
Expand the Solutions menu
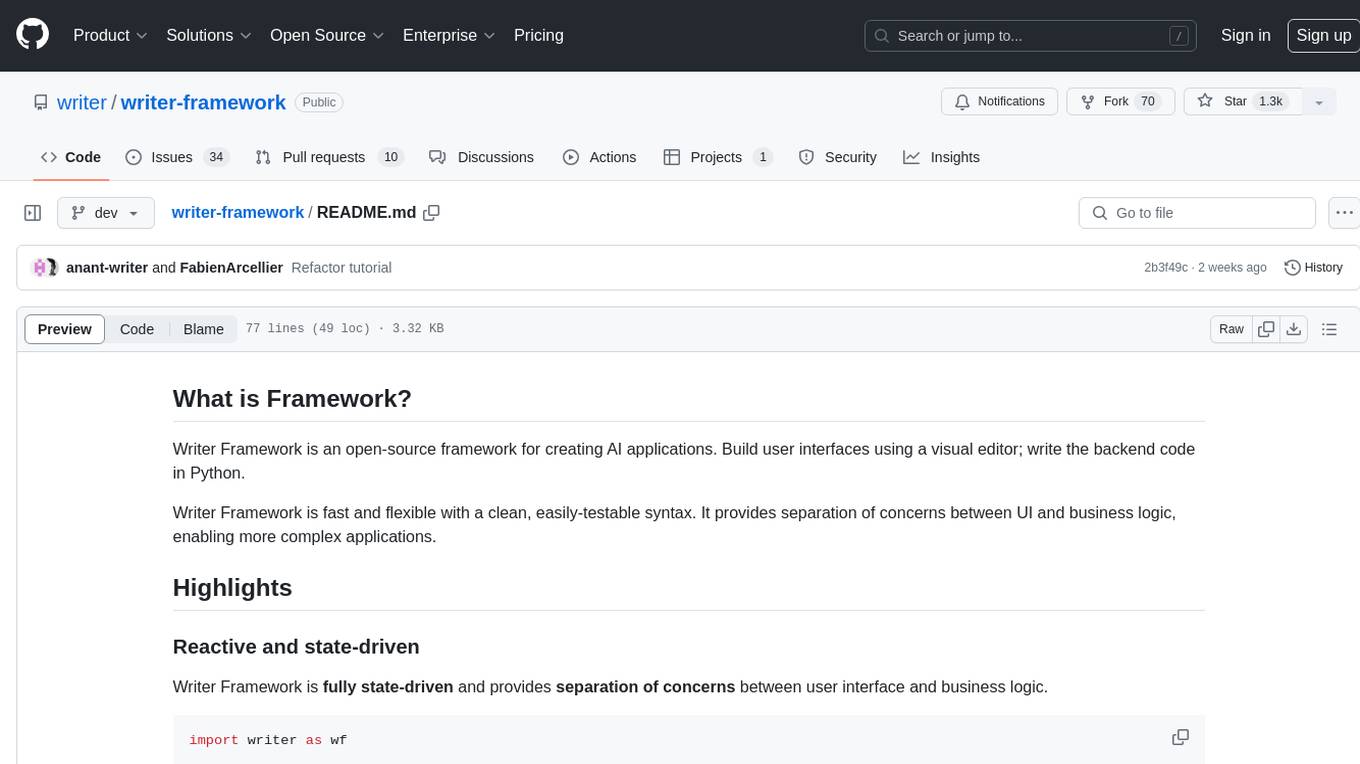click(208, 35)
